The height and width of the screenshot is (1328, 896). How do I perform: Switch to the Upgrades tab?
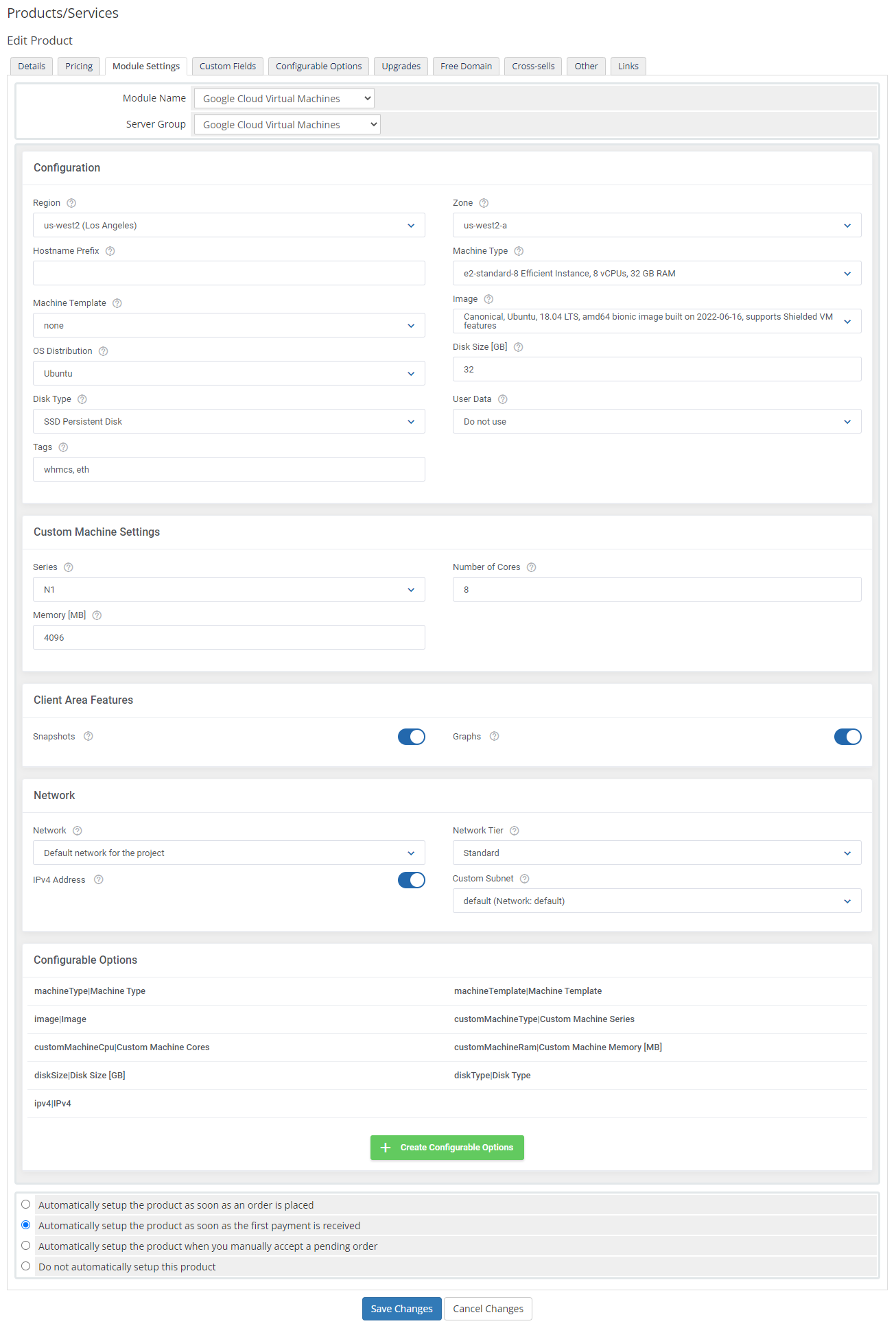tap(401, 66)
